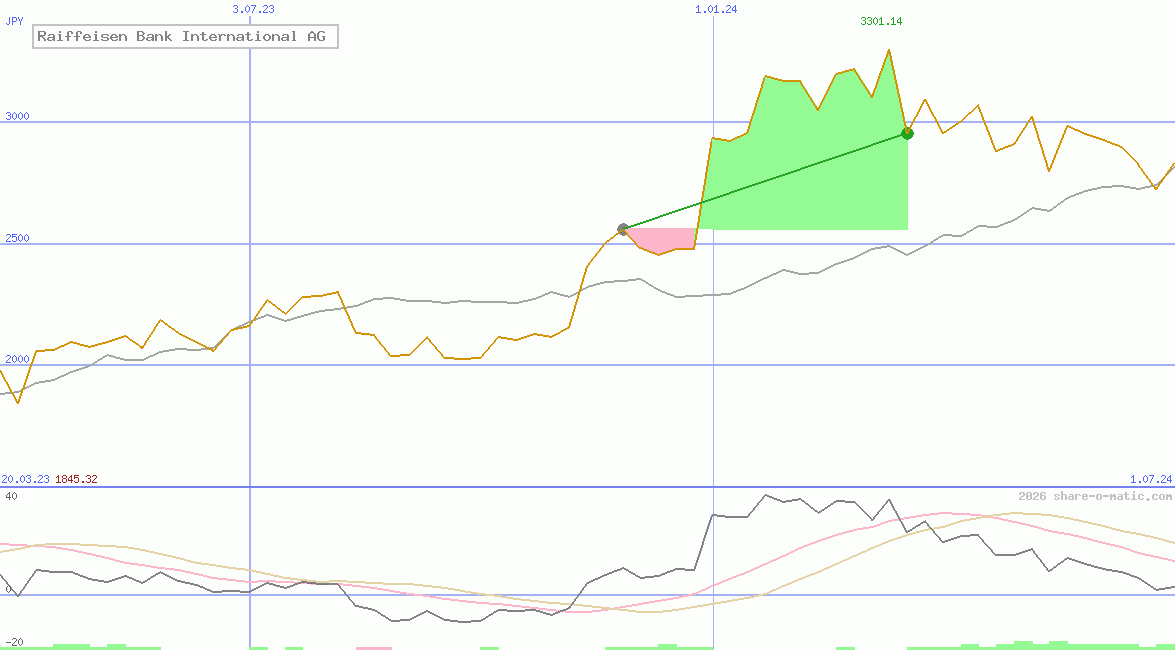The image size is (1175, 650).
Task: Click the 20.03.23 start date label
Action: pos(26,479)
